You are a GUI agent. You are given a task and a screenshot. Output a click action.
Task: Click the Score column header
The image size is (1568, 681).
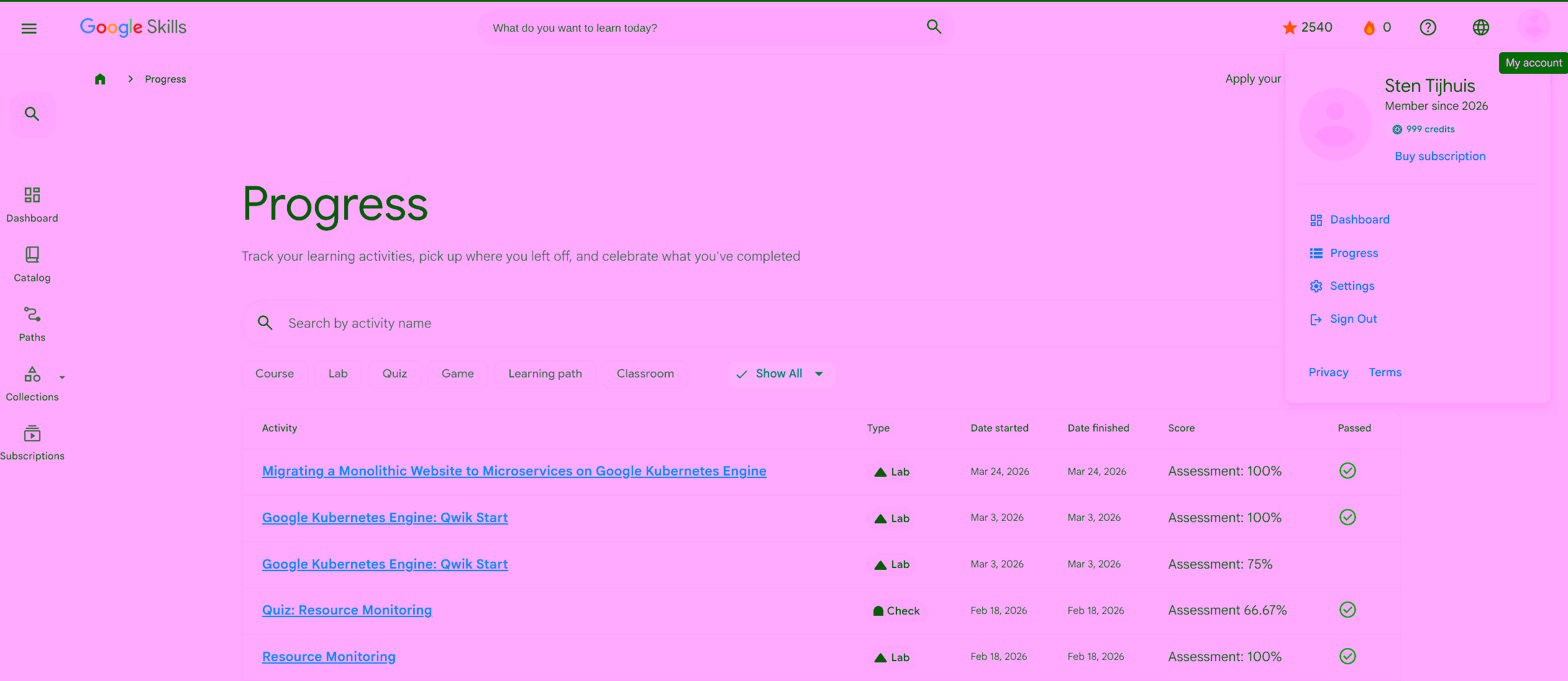click(x=1181, y=428)
